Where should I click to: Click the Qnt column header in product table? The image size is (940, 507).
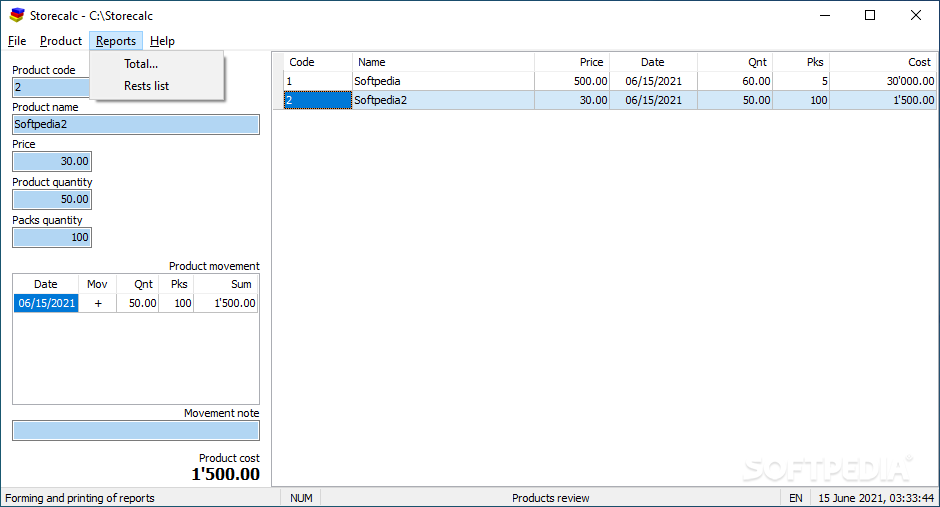735,62
